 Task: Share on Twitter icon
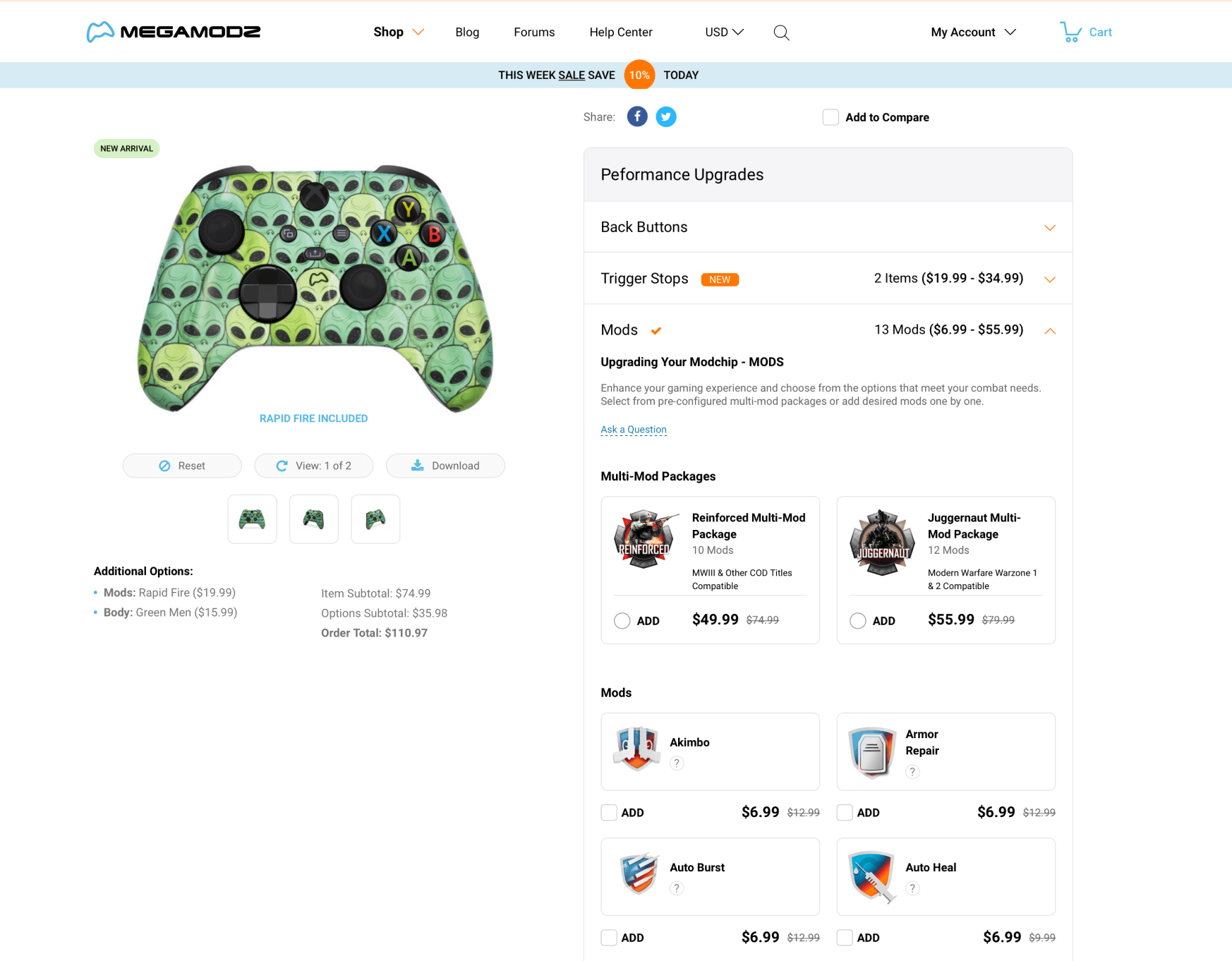coord(666,116)
